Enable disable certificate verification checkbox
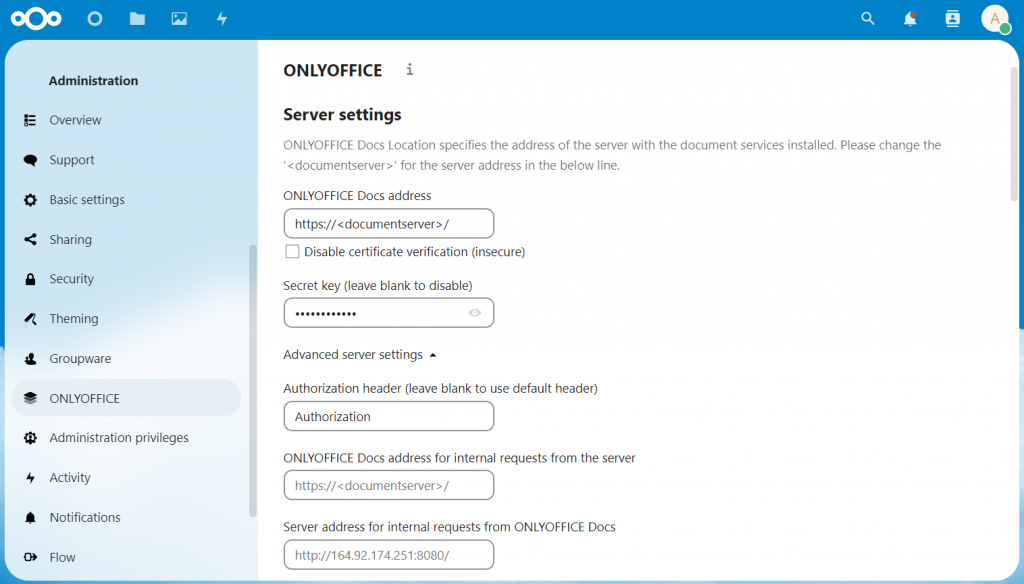The width and height of the screenshot is (1024, 584). (292, 251)
